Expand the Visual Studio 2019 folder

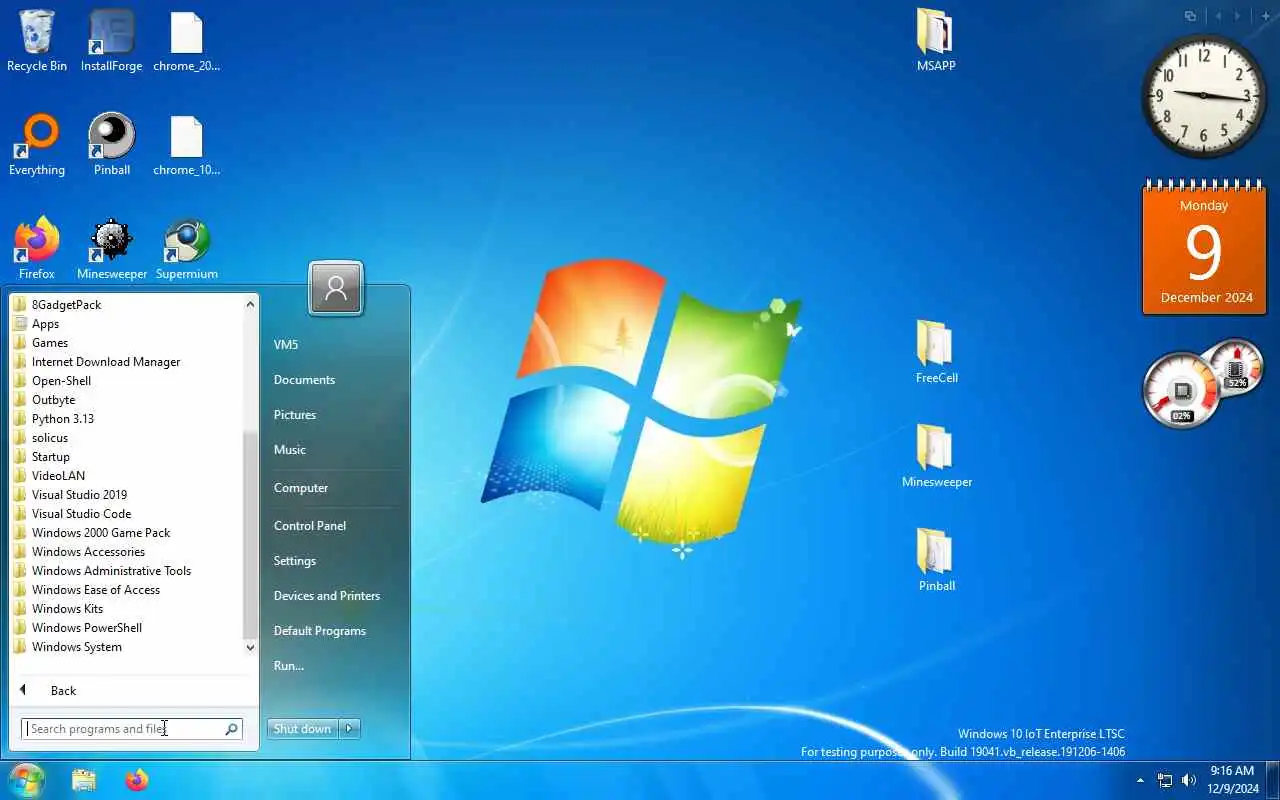(x=126, y=494)
